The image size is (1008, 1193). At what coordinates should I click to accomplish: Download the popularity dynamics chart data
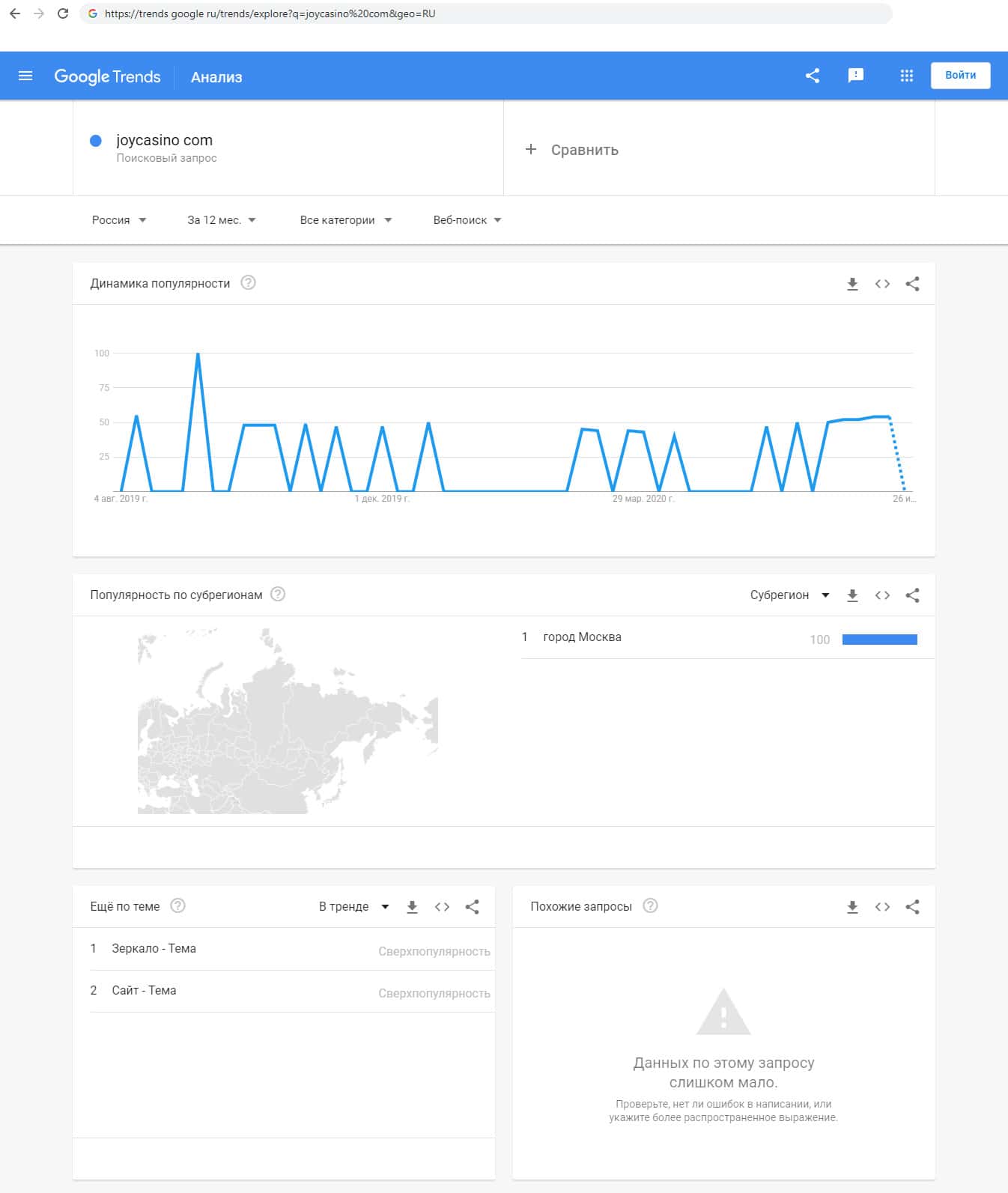click(852, 284)
